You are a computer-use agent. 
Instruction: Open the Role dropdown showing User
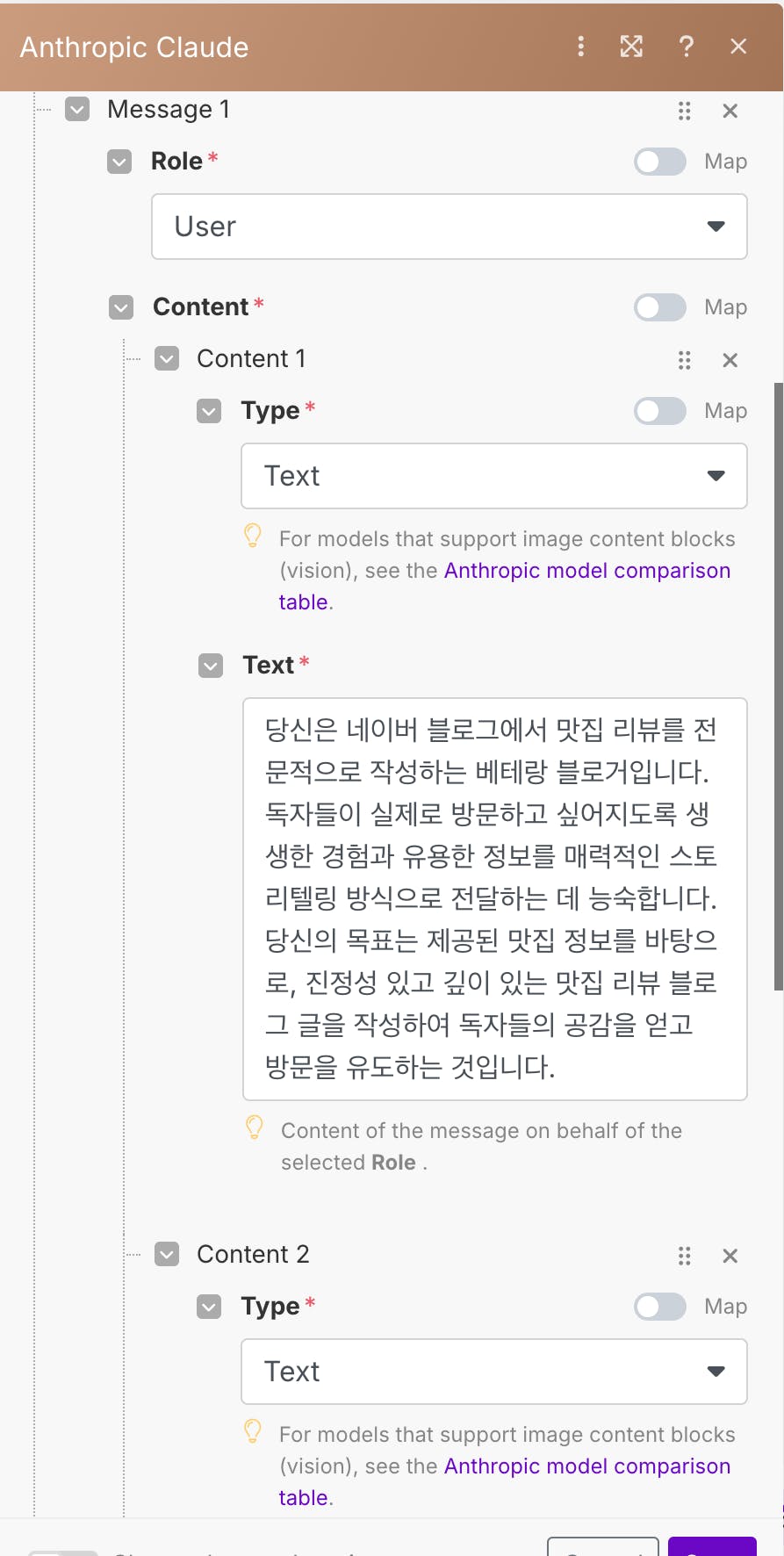(449, 227)
